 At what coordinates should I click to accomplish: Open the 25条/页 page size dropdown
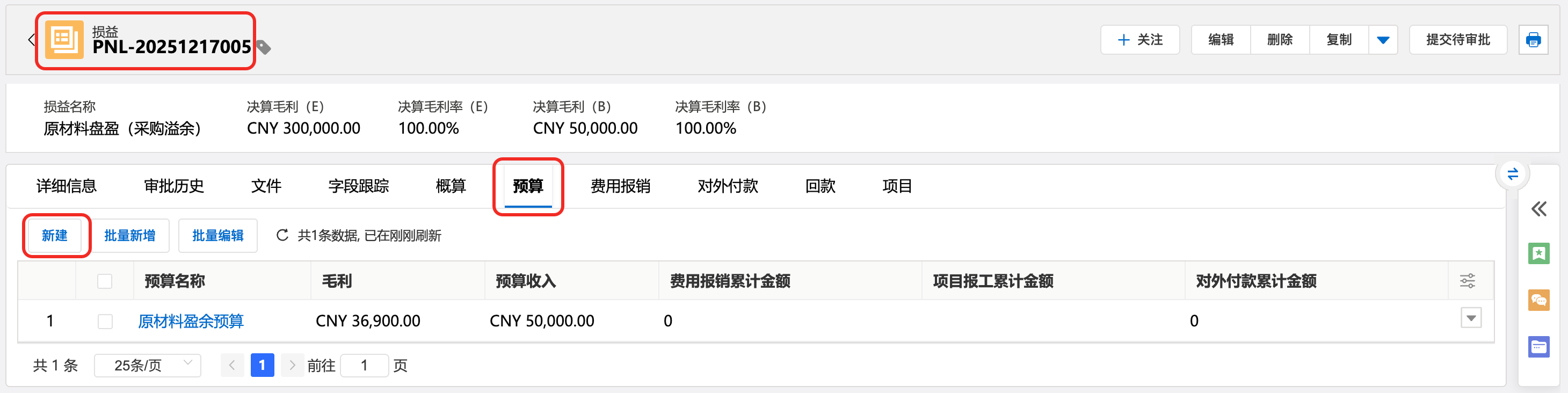[147, 365]
